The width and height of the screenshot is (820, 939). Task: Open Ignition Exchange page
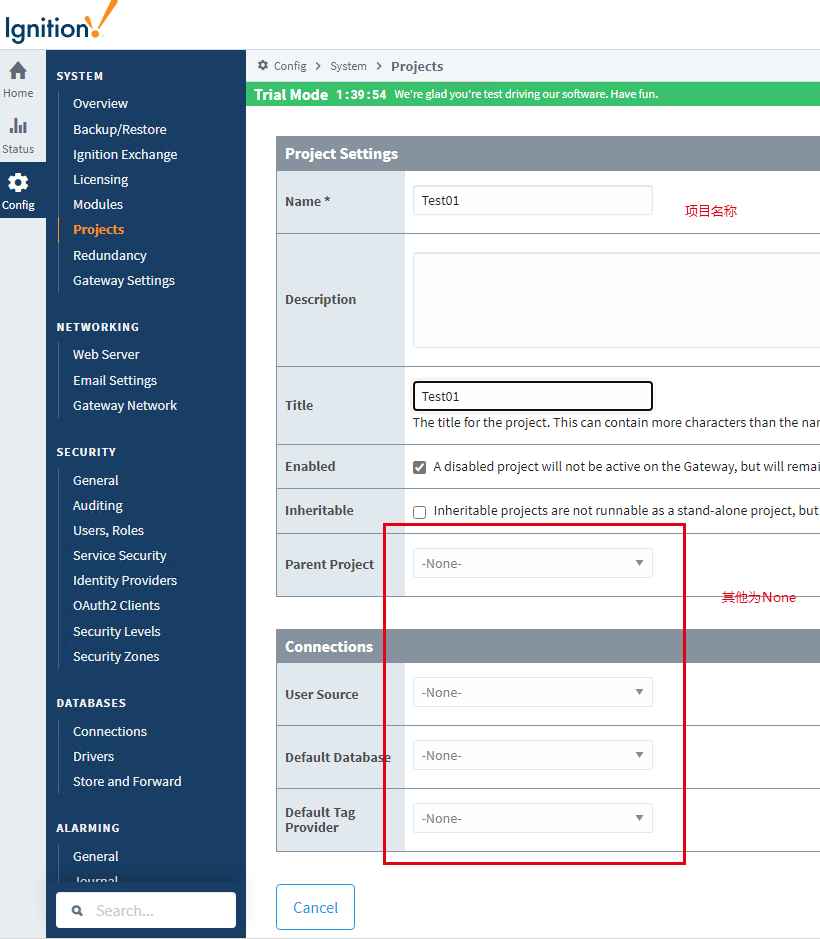click(125, 155)
